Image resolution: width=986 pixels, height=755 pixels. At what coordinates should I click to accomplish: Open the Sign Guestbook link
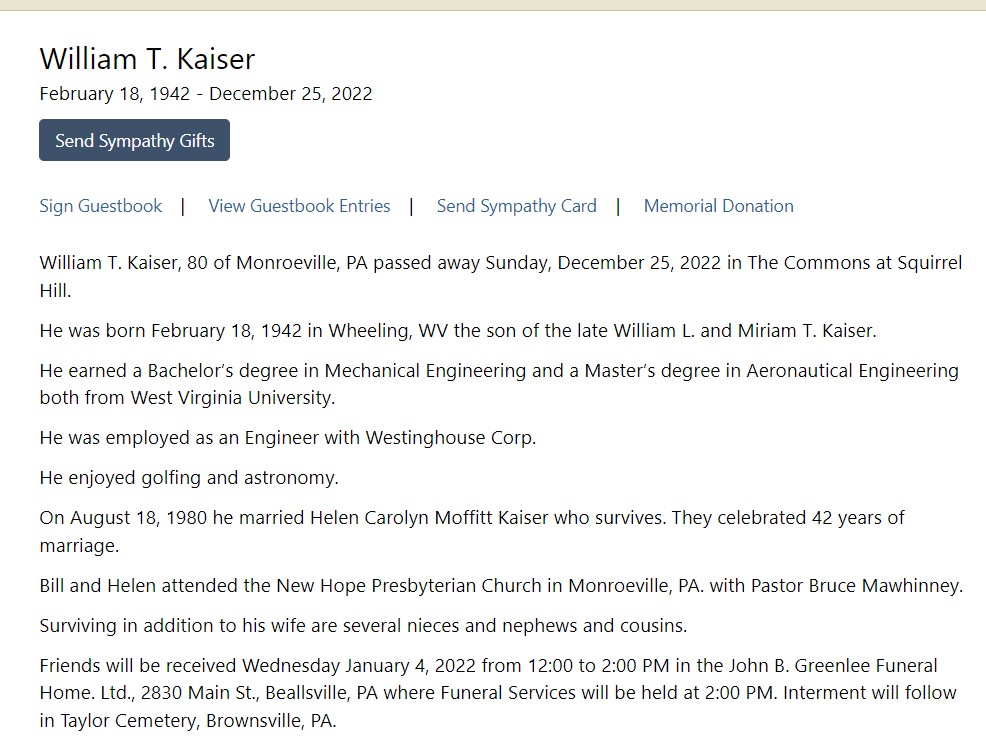coord(101,206)
